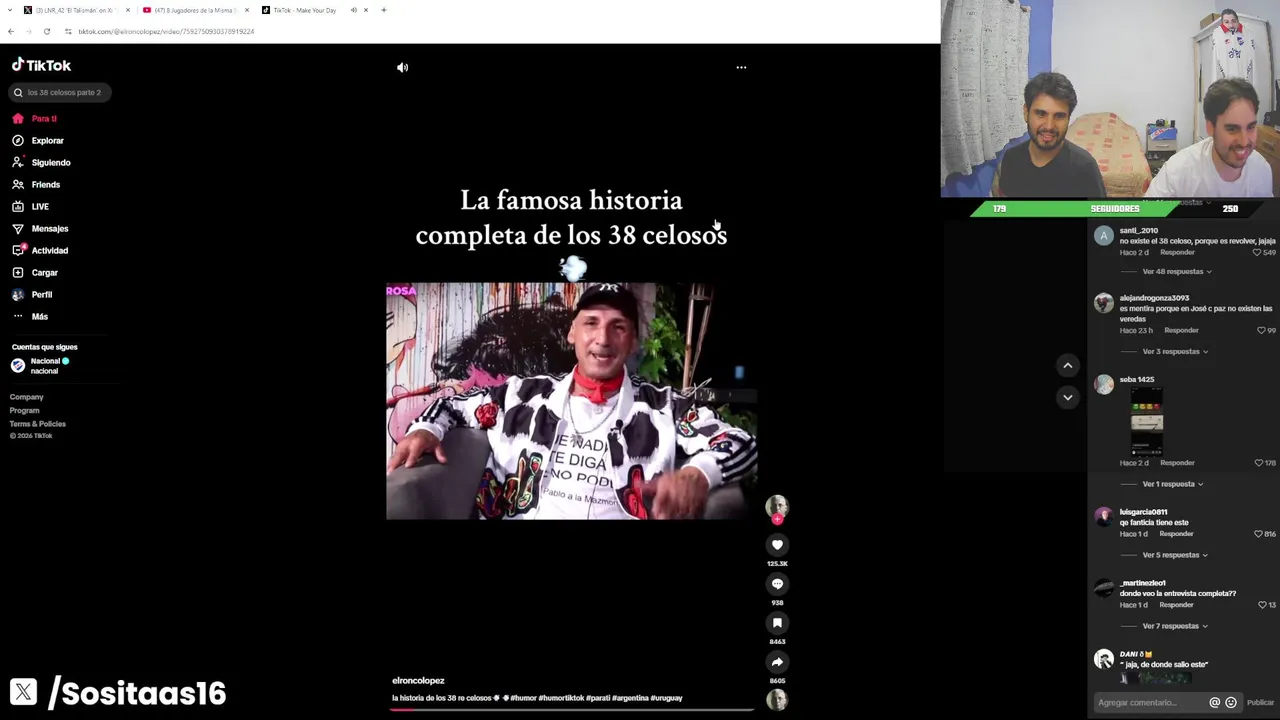Reply to santi_2010 via Responder
1280x720 pixels.
coord(1177,253)
